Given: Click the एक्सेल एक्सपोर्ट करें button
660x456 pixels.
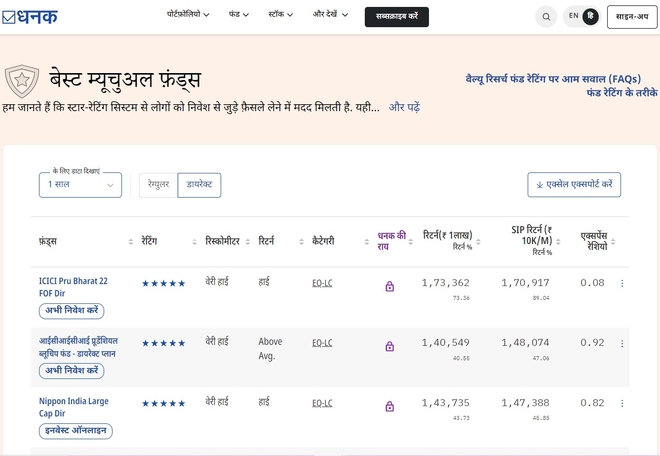Looking at the screenshot, I should point(574,185).
